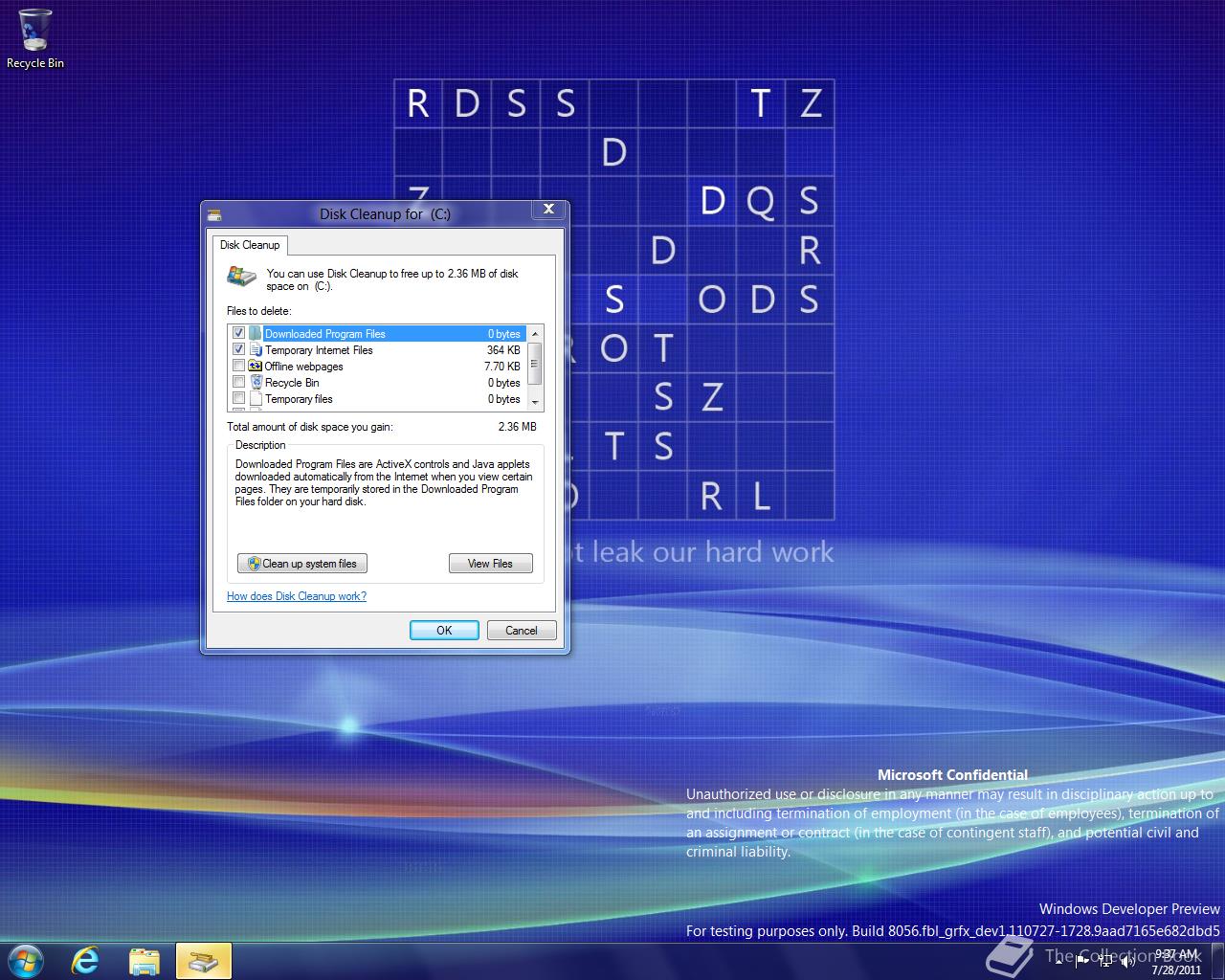Select the Offline webpages row text

(303, 367)
